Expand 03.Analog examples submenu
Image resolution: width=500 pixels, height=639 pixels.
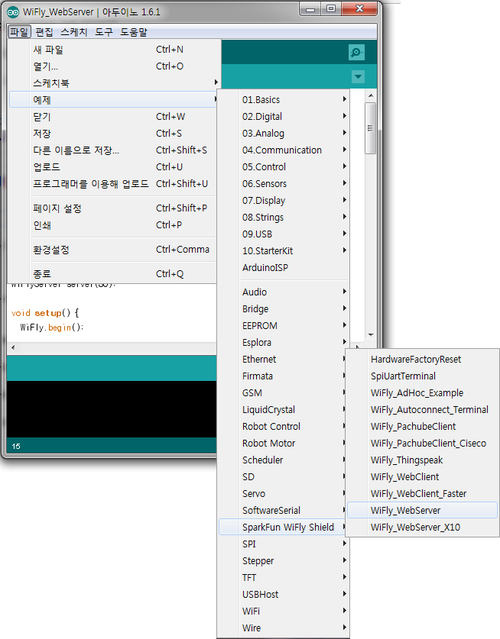click(284, 133)
